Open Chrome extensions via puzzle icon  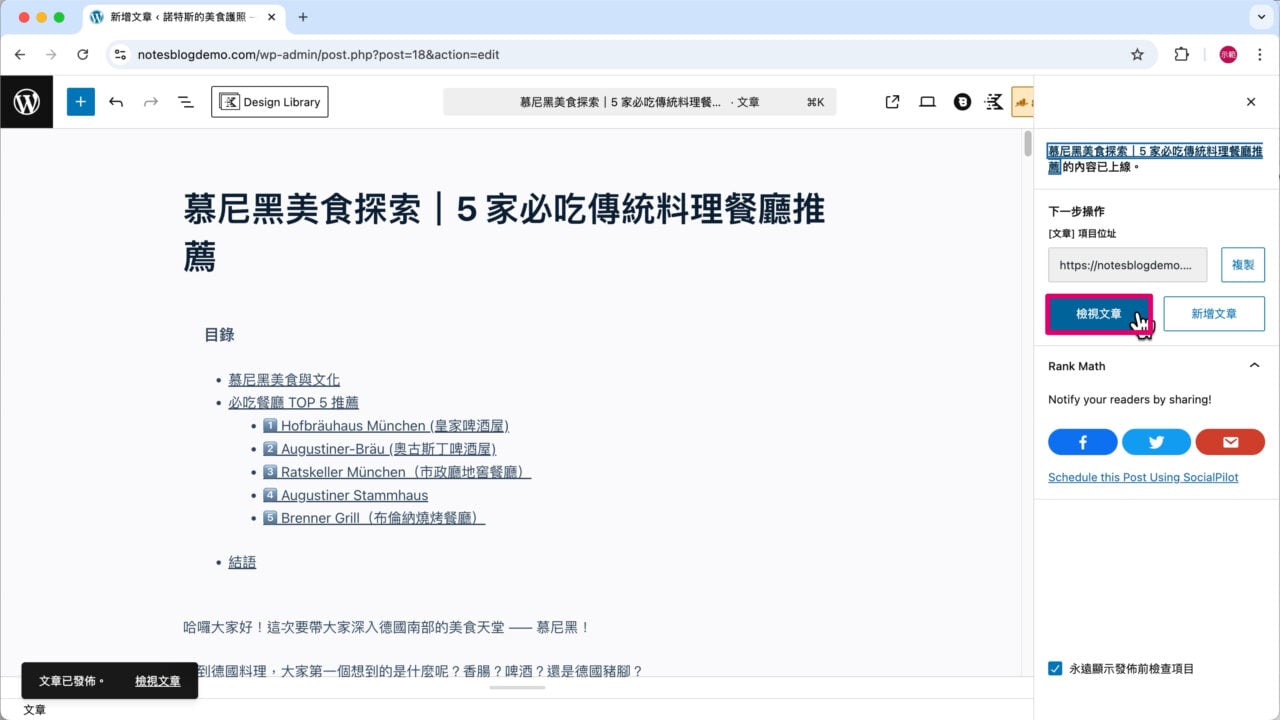[x=1181, y=54]
